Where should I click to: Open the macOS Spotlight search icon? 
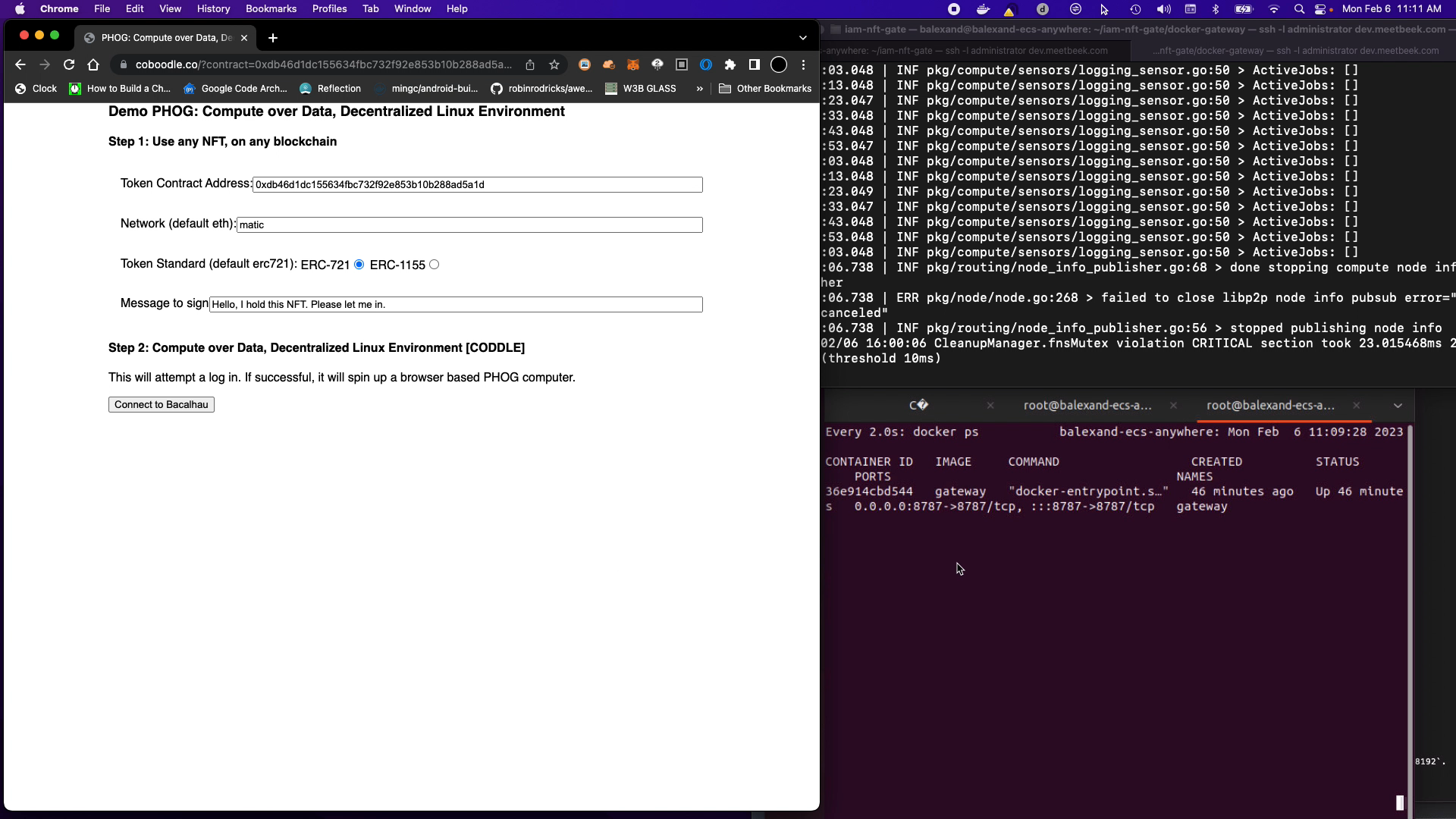pos(1299,9)
